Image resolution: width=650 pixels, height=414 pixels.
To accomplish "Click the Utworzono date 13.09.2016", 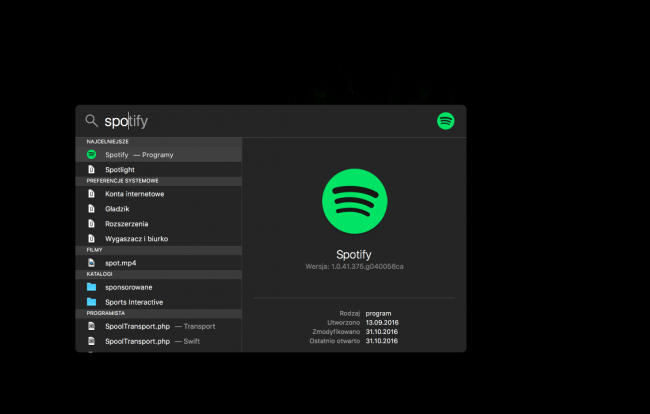I will point(382,322).
